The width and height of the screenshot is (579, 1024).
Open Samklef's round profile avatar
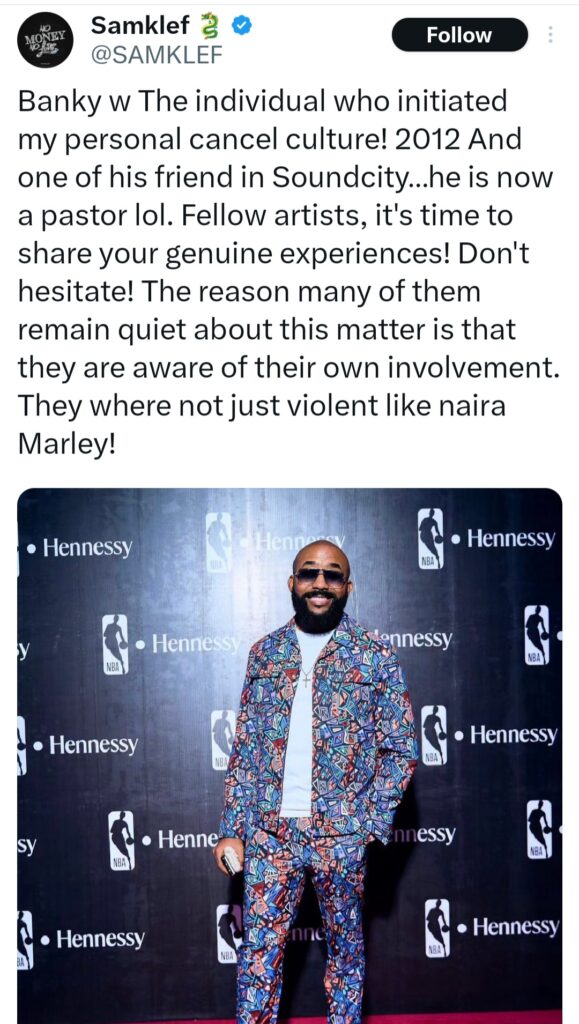click(45, 40)
